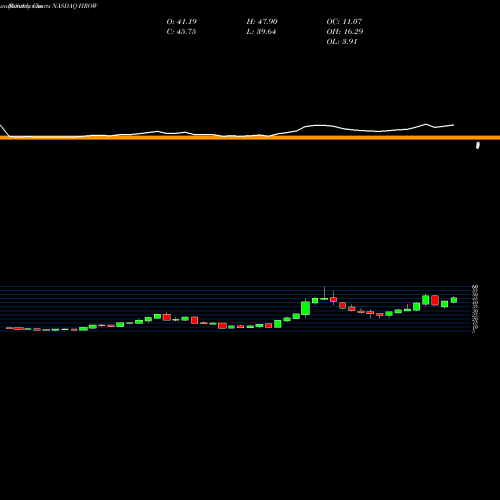
Task: Click the 'L: 39.64' low price value
Action: (x=261, y=32)
